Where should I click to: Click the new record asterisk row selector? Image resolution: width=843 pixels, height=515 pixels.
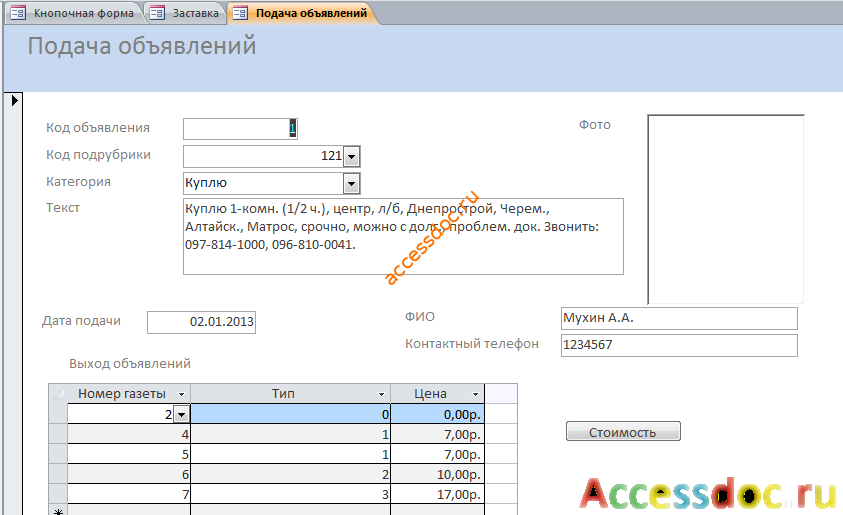pos(58,510)
